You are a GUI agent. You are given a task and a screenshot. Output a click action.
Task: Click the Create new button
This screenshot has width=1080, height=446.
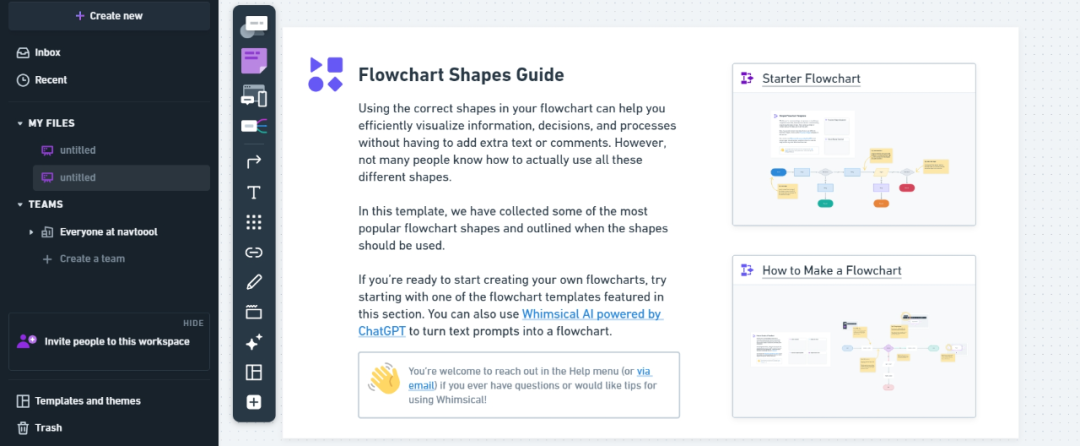click(x=109, y=16)
